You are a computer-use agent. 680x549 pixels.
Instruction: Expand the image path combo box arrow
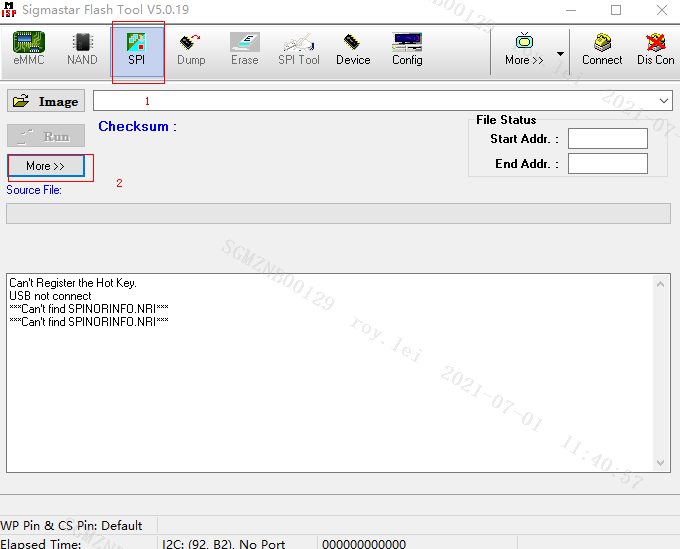[664, 101]
